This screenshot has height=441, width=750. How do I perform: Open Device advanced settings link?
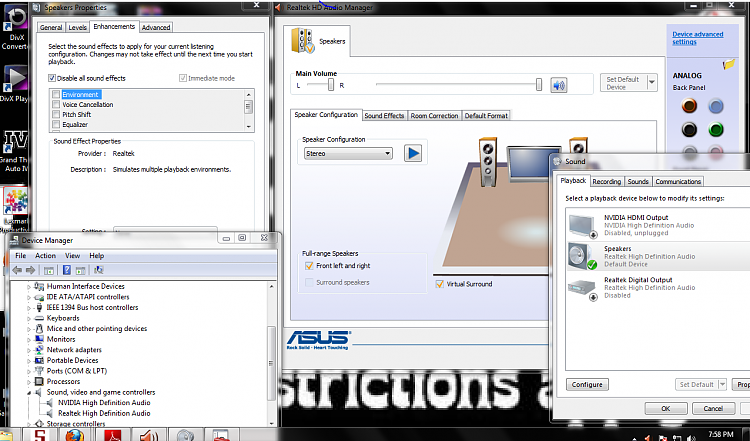(697, 38)
